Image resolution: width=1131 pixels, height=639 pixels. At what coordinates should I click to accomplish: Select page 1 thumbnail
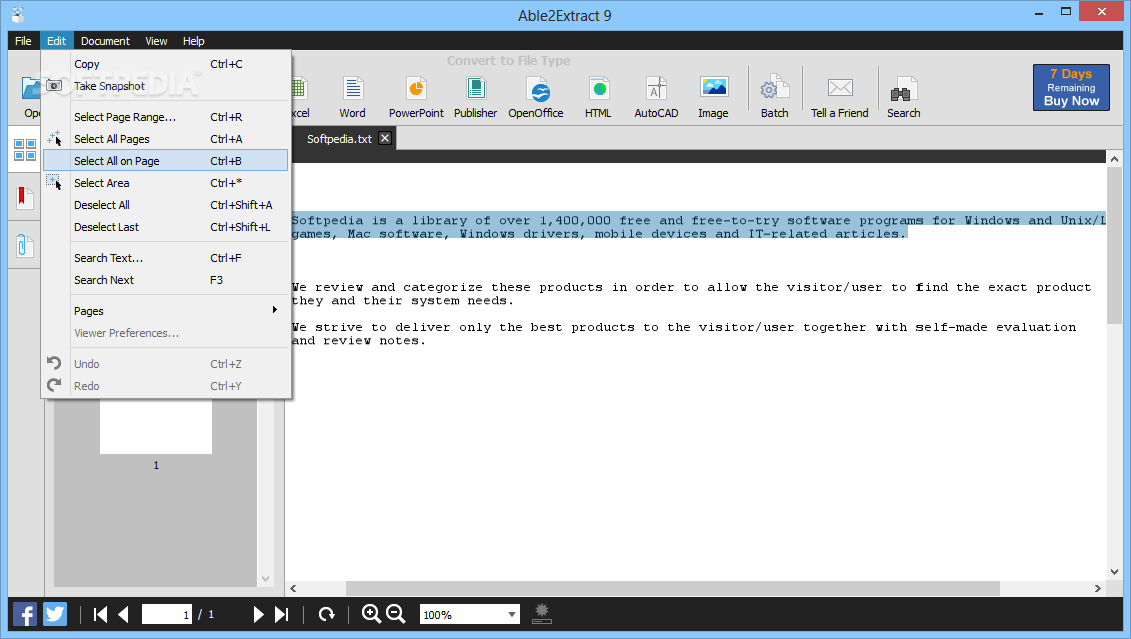click(x=156, y=427)
